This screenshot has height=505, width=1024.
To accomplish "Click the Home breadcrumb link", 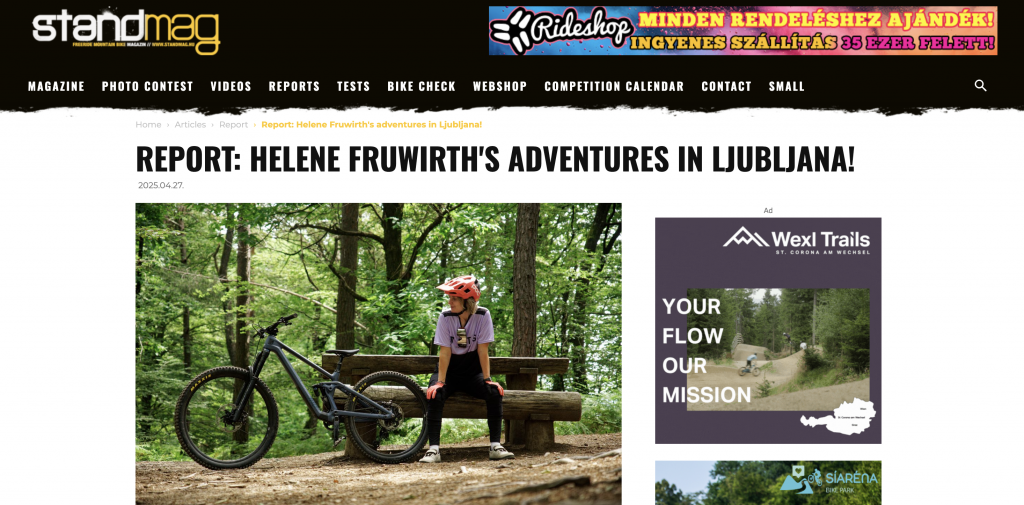I will [148, 125].
